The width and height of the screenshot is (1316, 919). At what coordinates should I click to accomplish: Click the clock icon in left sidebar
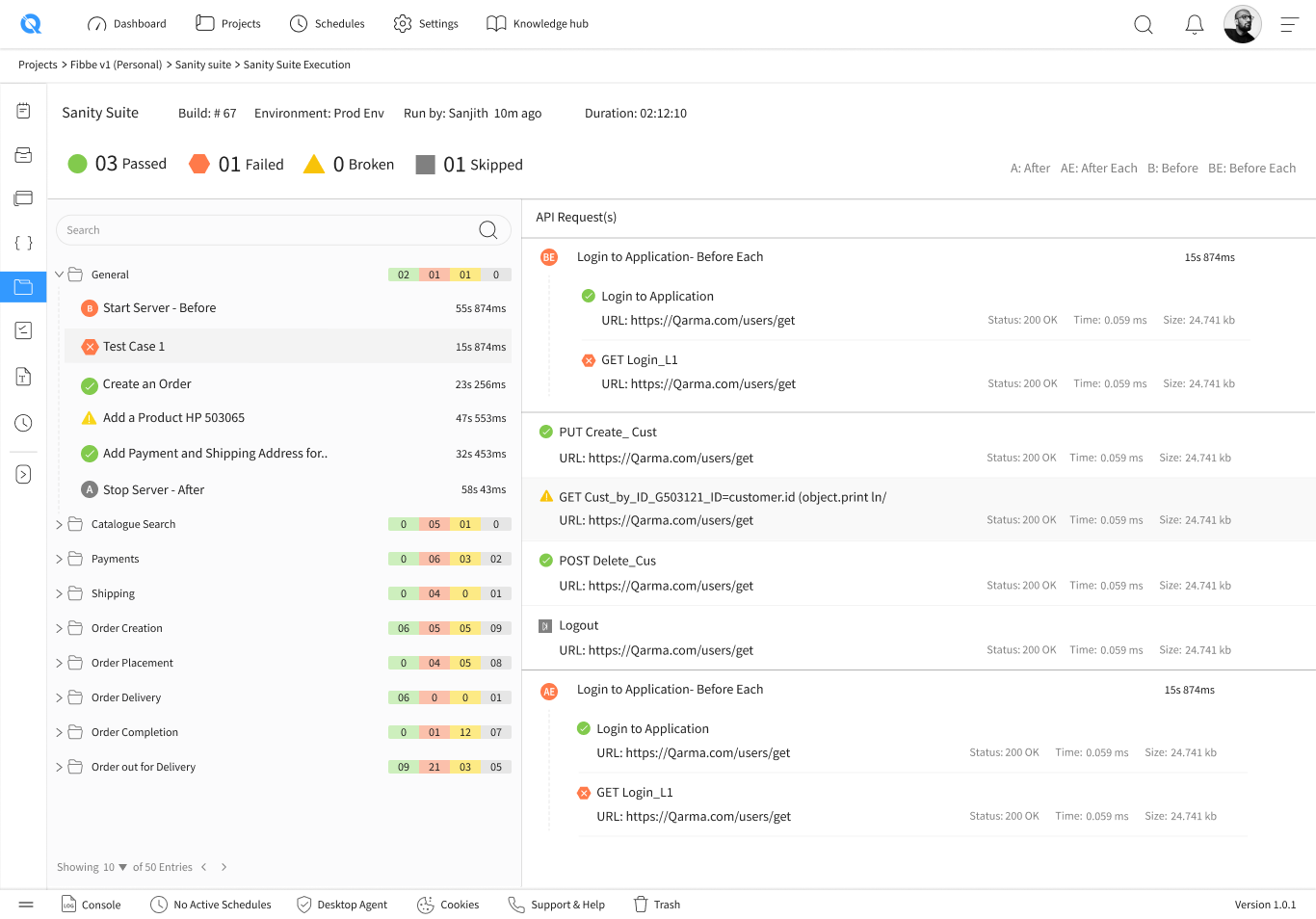[x=23, y=423]
